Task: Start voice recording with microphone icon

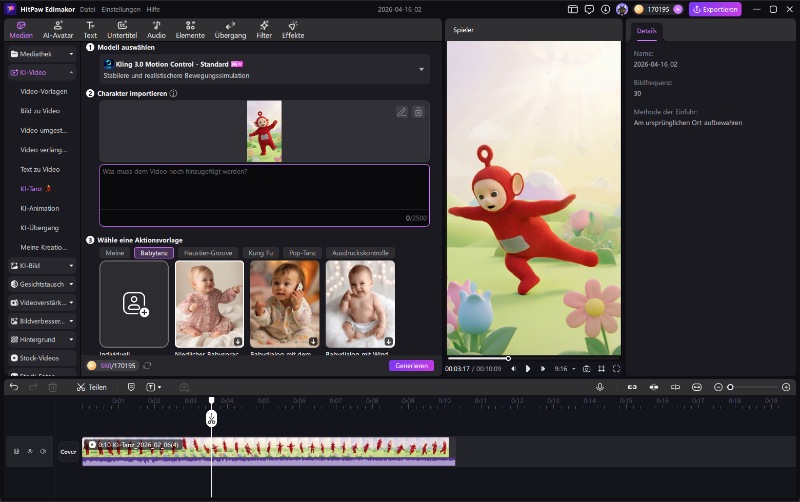Action: coord(600,387)
